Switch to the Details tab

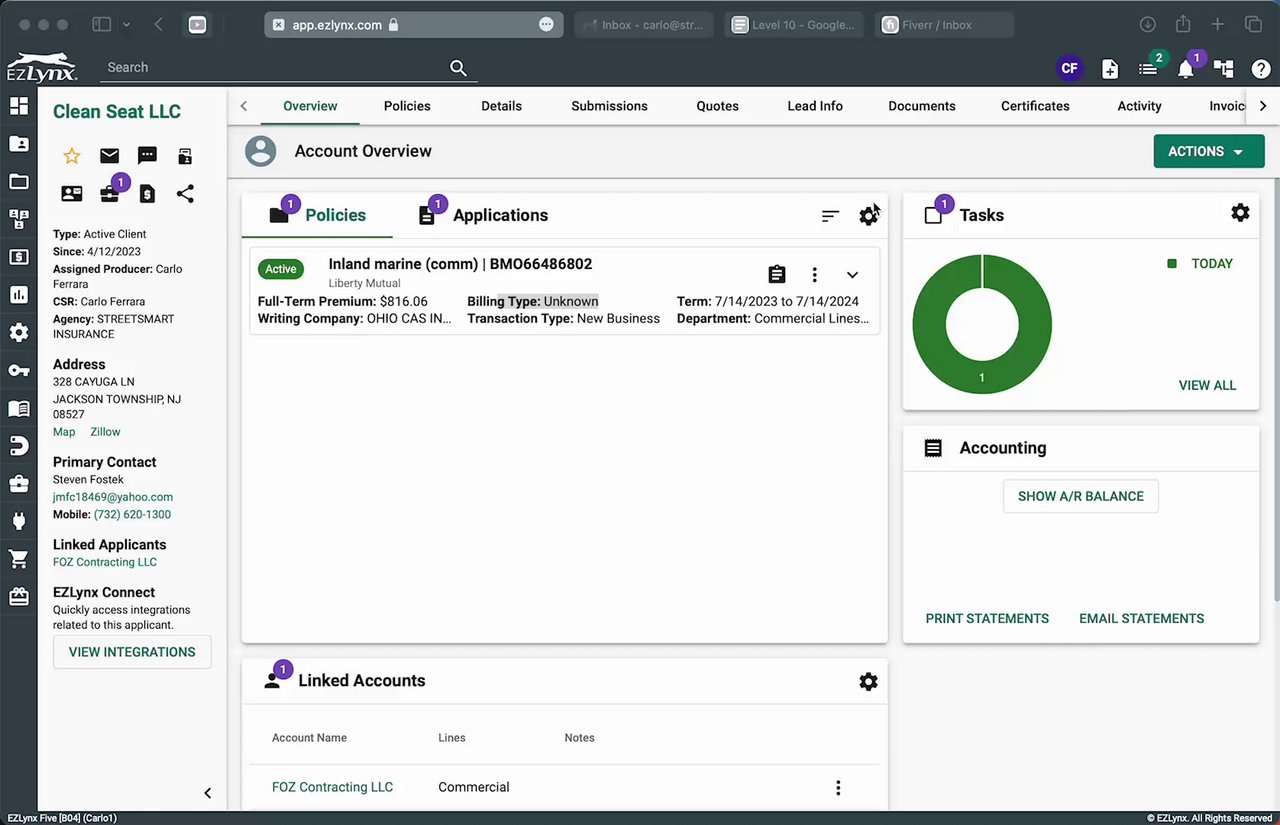pyautogui.click(x=501, y=106)
